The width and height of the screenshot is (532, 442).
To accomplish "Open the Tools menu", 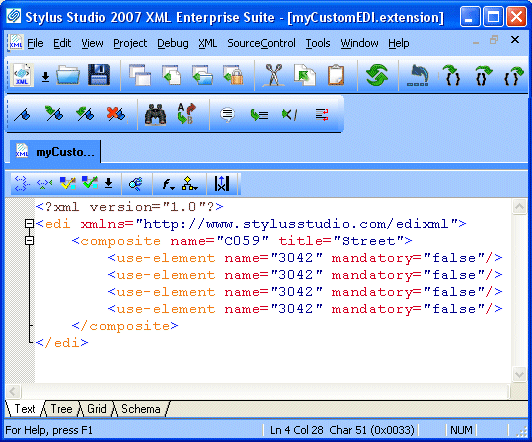I will click(318, 43).
